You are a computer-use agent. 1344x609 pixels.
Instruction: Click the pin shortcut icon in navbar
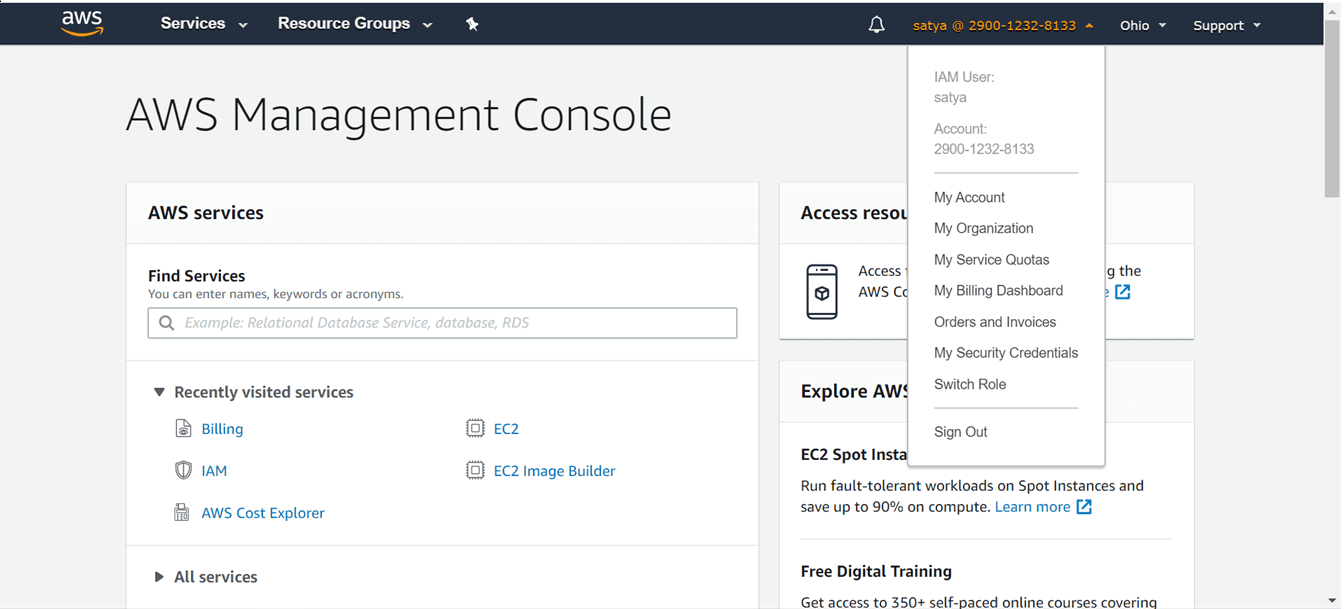click(472, 24)
